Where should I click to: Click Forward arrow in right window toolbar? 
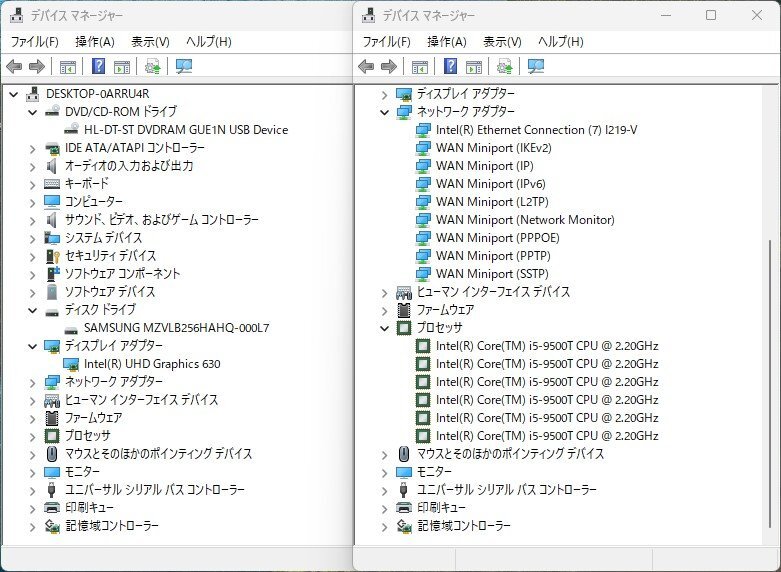389,66
